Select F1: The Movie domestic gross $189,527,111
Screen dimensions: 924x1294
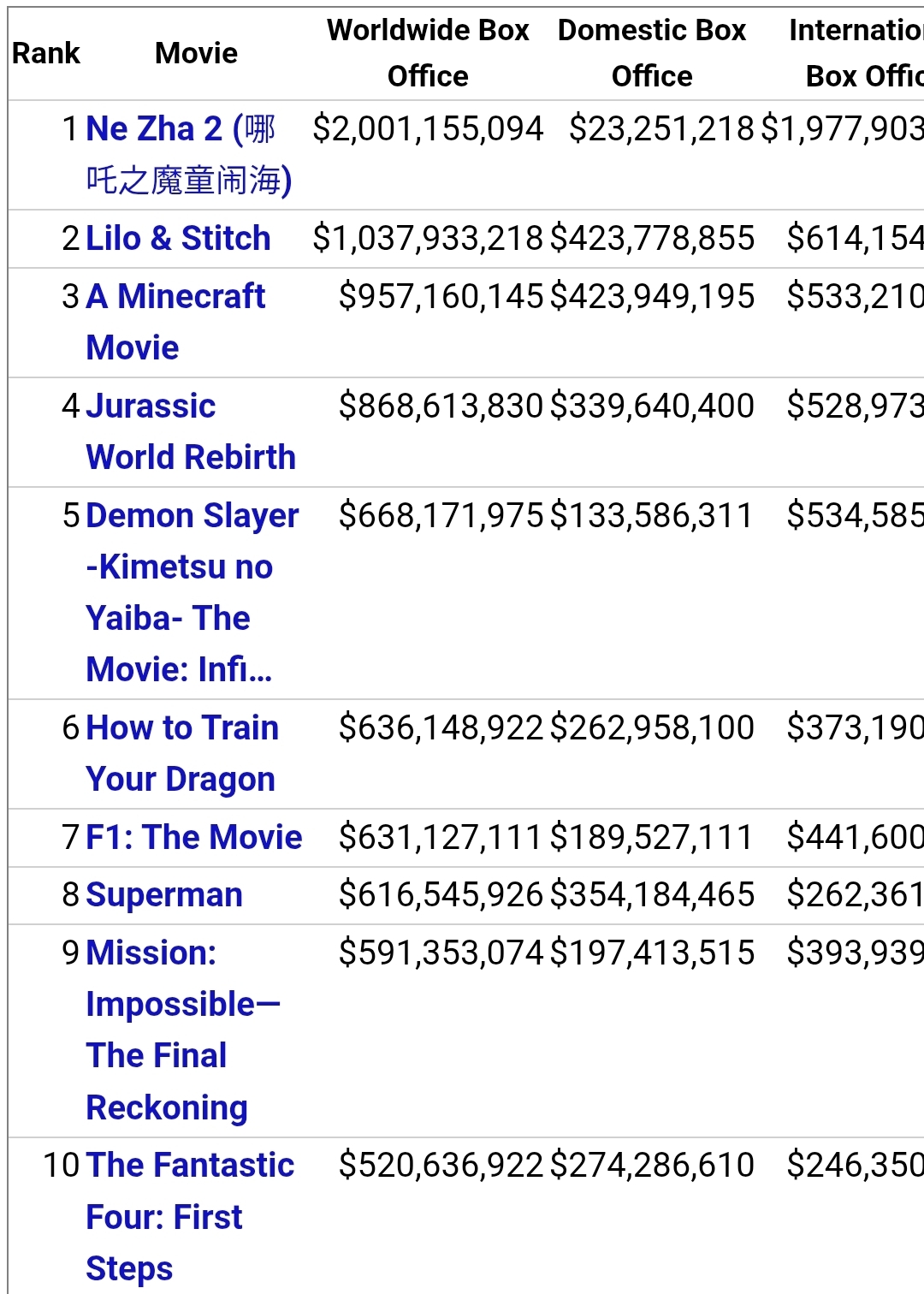point(652,837)
